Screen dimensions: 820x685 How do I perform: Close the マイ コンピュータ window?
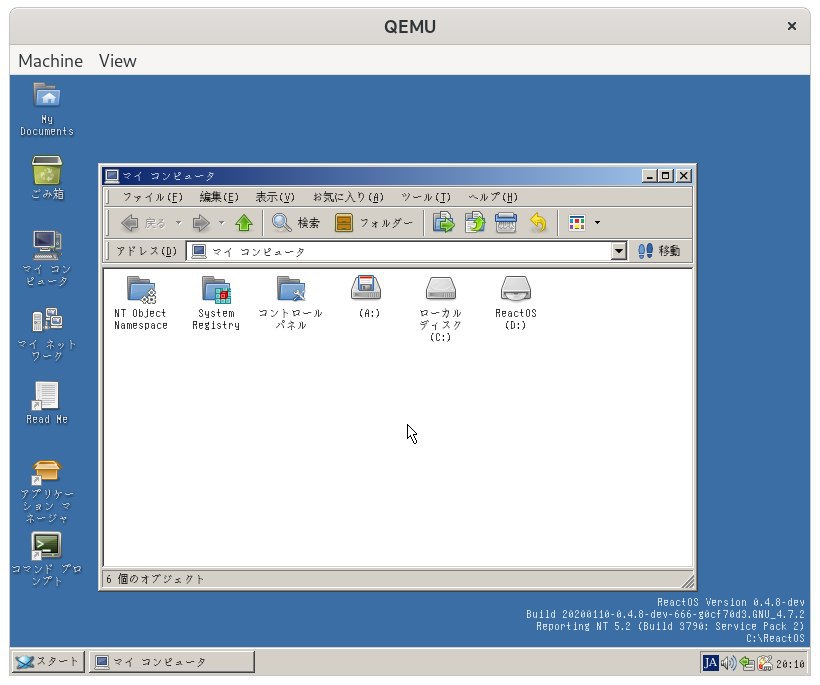point(684,176)
